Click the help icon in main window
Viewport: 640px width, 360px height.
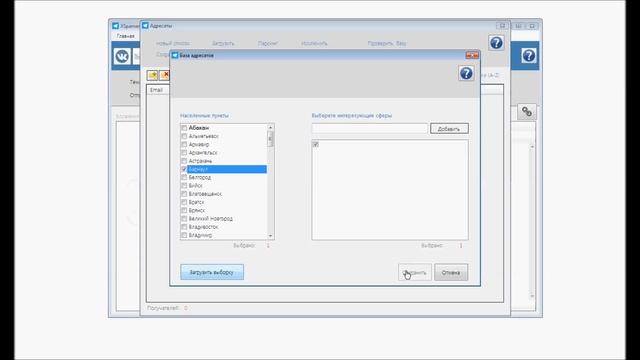pos(529,56)
